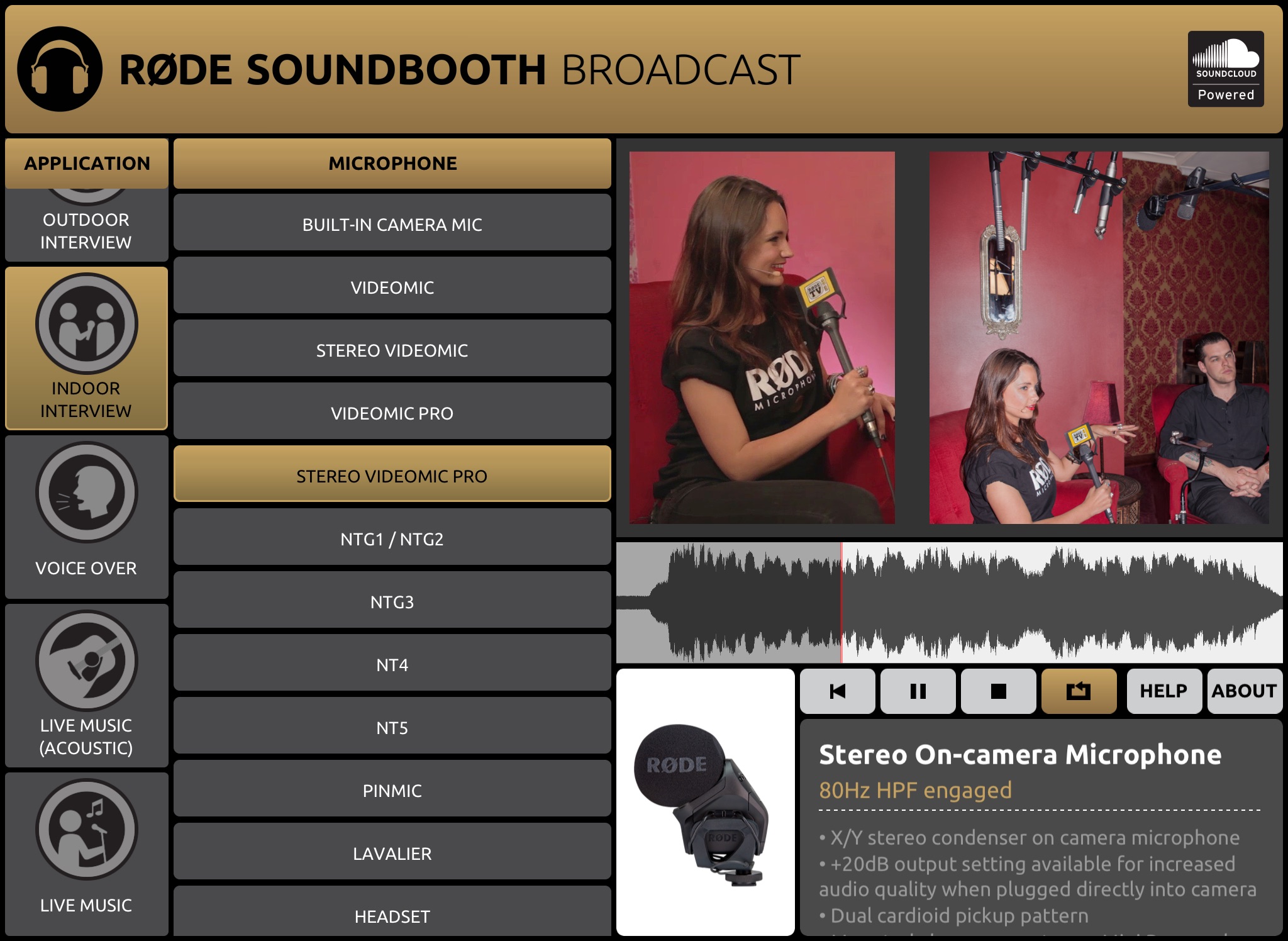Select the Stereo VideoMic Pro microphone
The height and width of the screenshot is (941, 1288).
(x=392, y=475)
